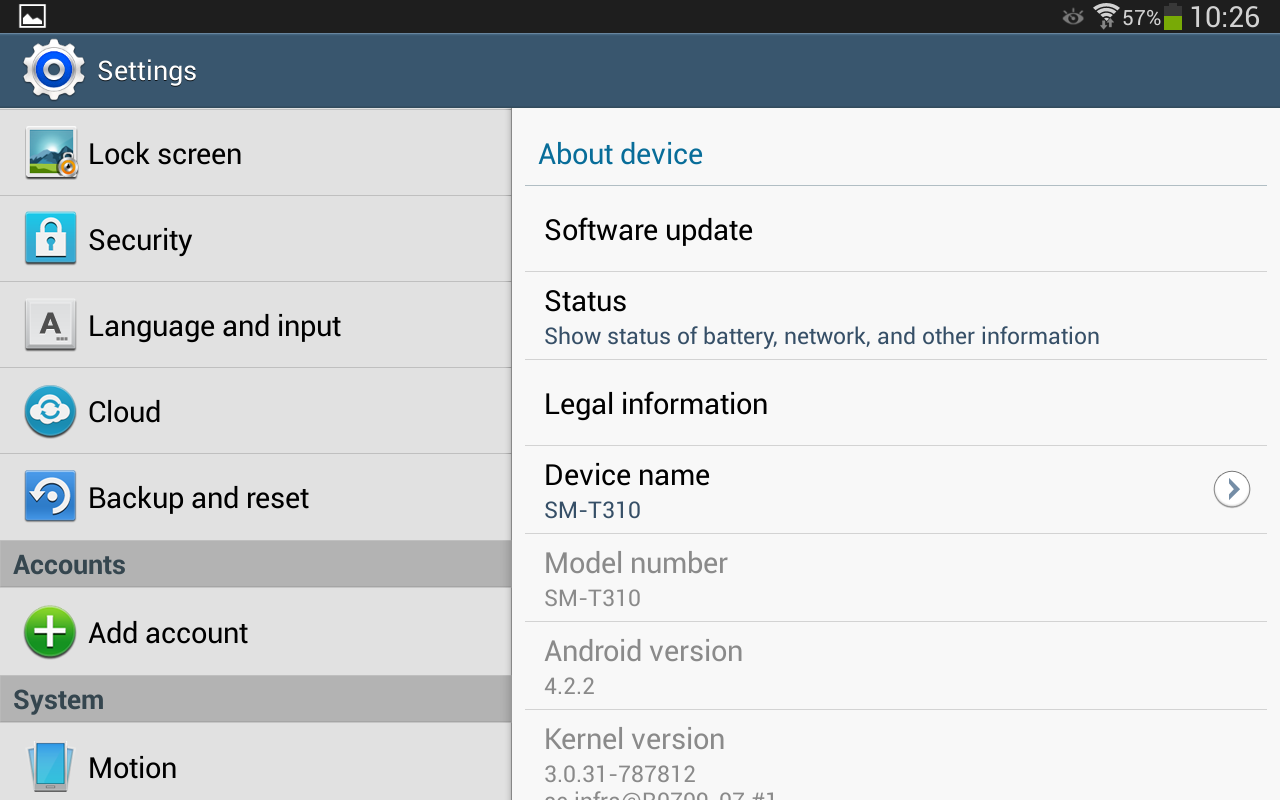The width and height of the screenshot is (1280, 800).
Task: Tap the Smart Stay eye icon
Action: pyautogui.click(x=1073, y=17)
